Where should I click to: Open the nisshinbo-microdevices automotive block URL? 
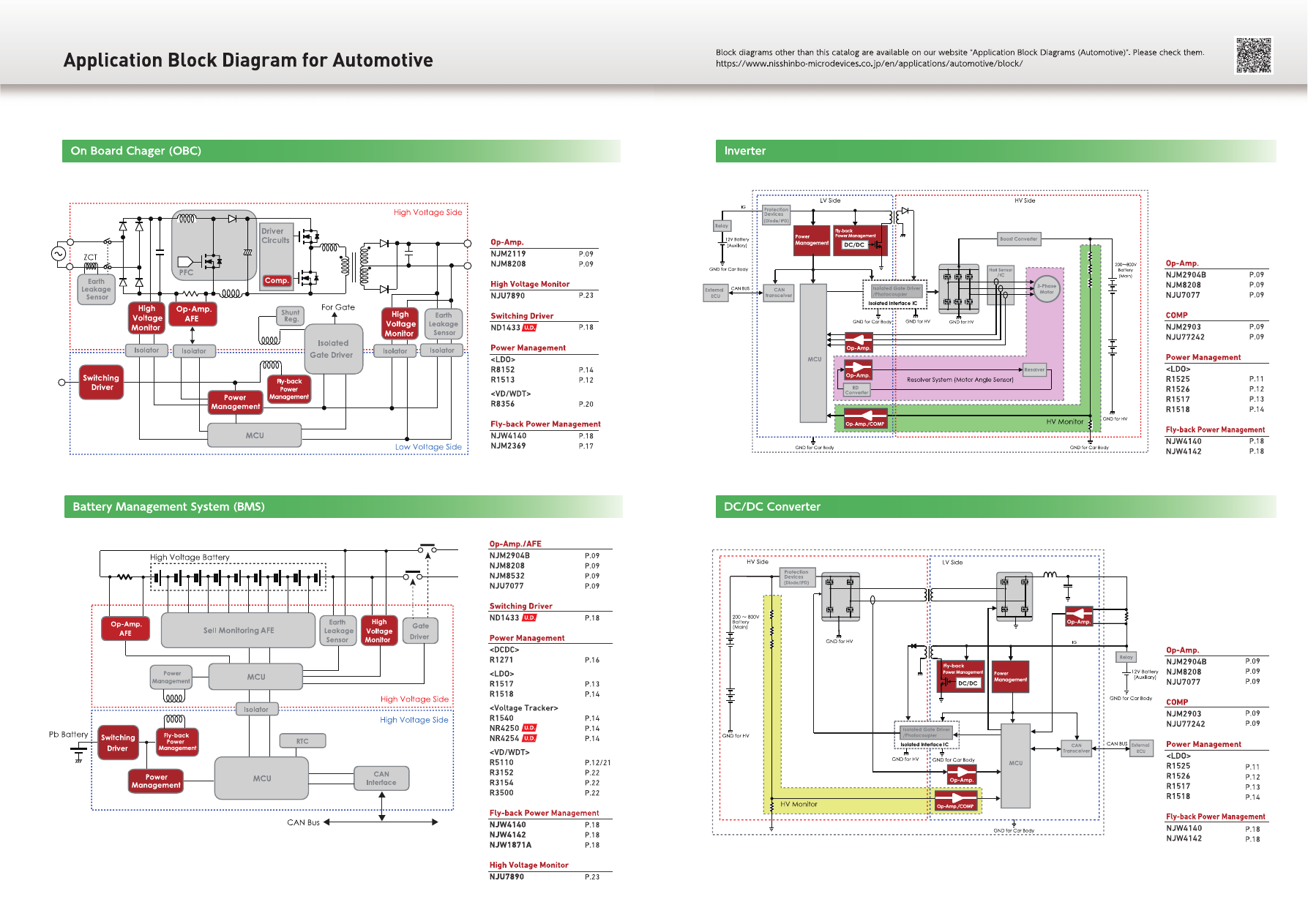[x=869, y=64]
